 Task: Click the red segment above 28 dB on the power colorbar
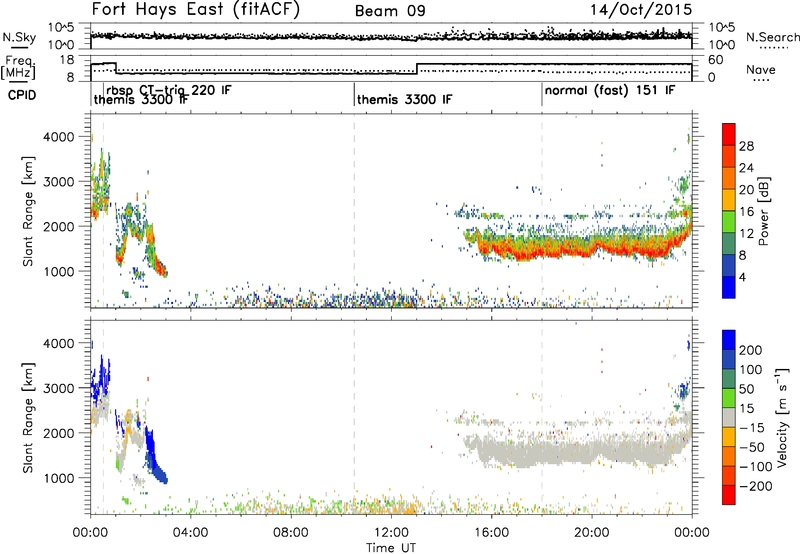point(729,134)
